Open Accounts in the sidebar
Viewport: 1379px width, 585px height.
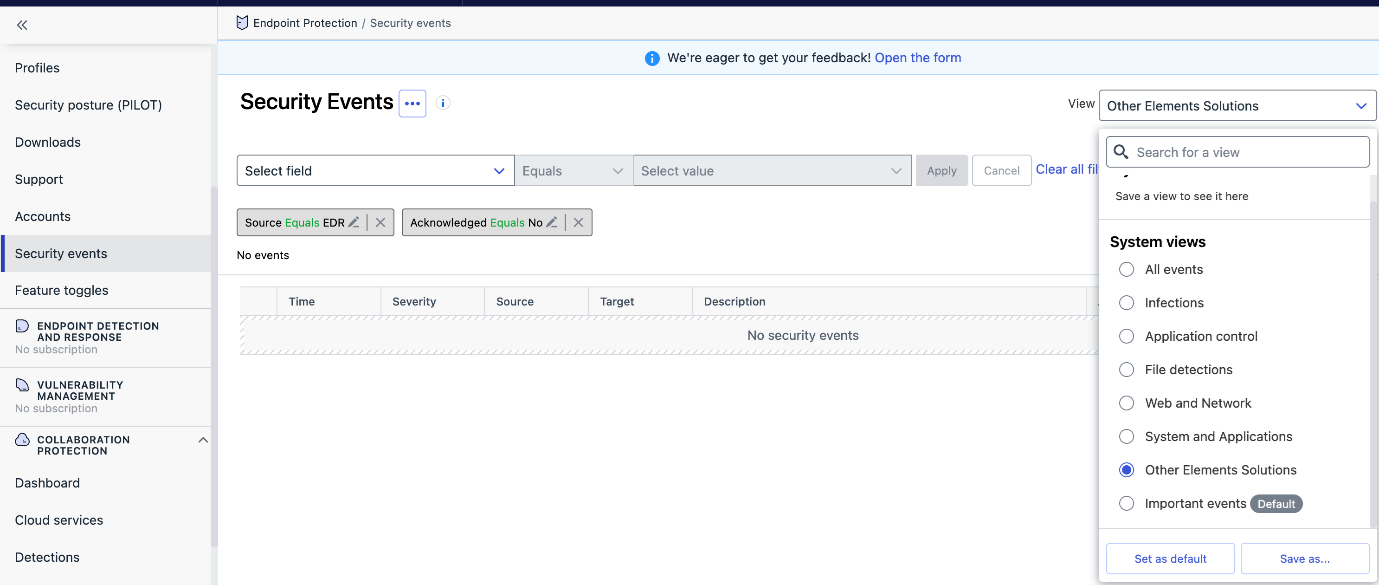tap(43, 216)
